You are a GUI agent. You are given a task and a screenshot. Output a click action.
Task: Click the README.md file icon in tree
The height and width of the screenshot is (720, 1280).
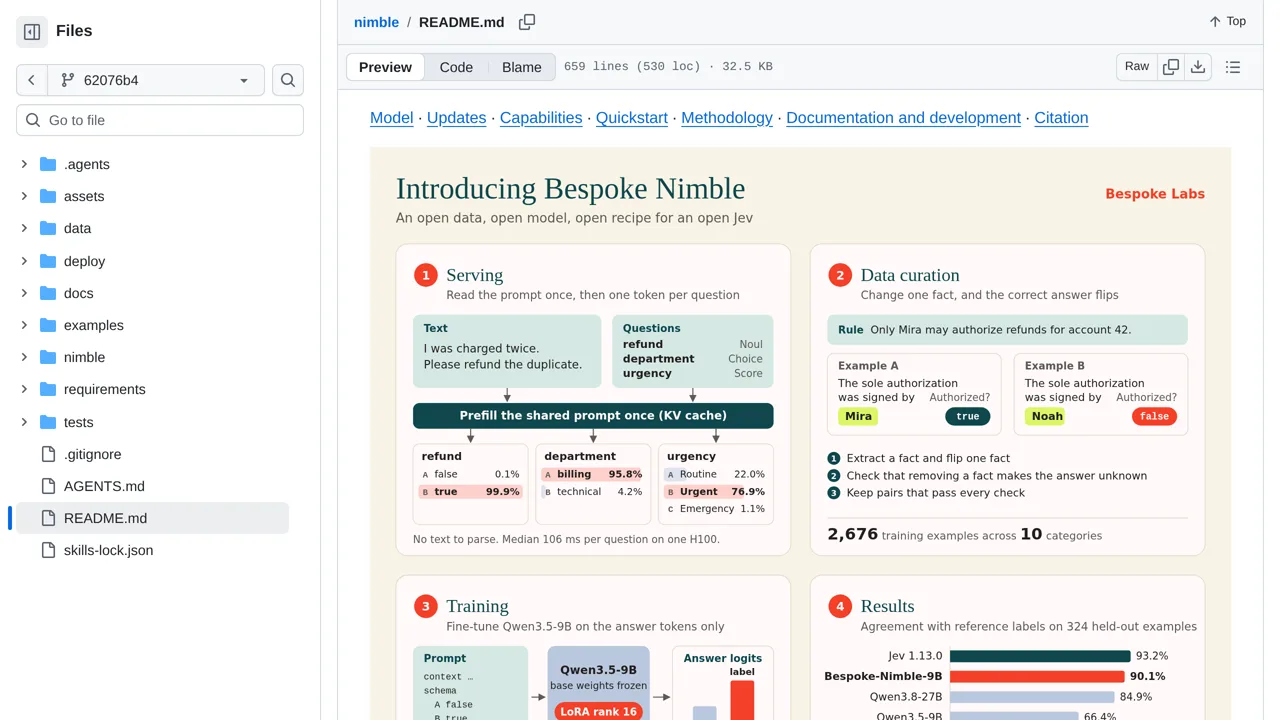click(x=48, y=518)
